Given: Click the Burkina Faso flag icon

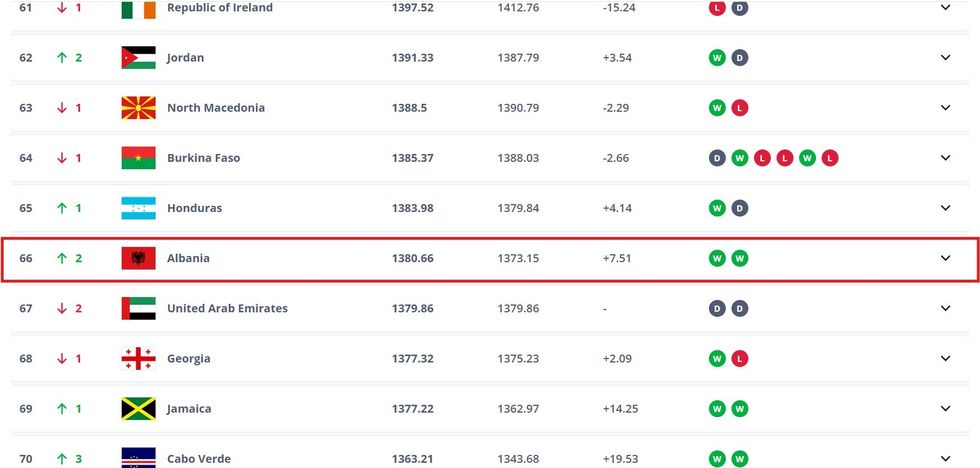Looking at the screenshot, I should [138, 158].
